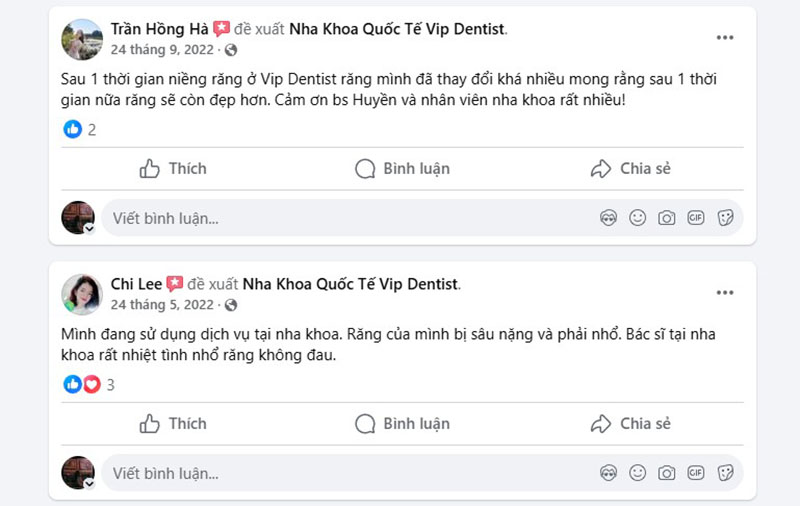The image size is (800, 506).
Task: Open emoji picker in Chi Lee's post comment box
Action: pos(637,473)
